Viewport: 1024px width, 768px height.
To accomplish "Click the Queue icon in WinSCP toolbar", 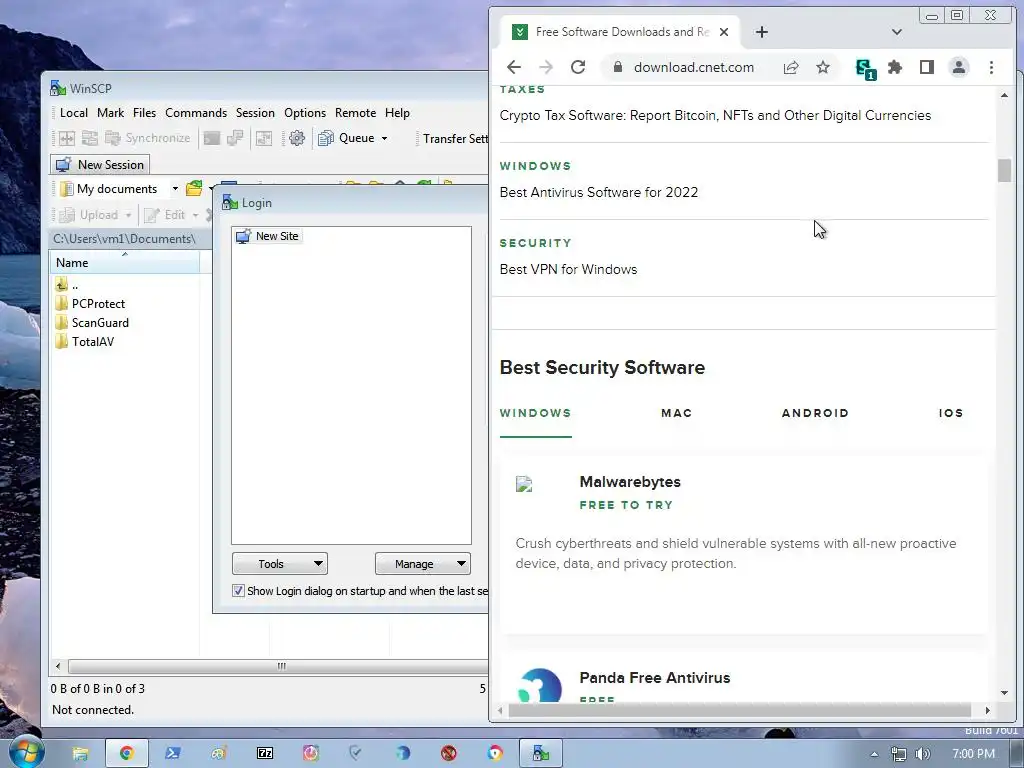I will 325,138.
